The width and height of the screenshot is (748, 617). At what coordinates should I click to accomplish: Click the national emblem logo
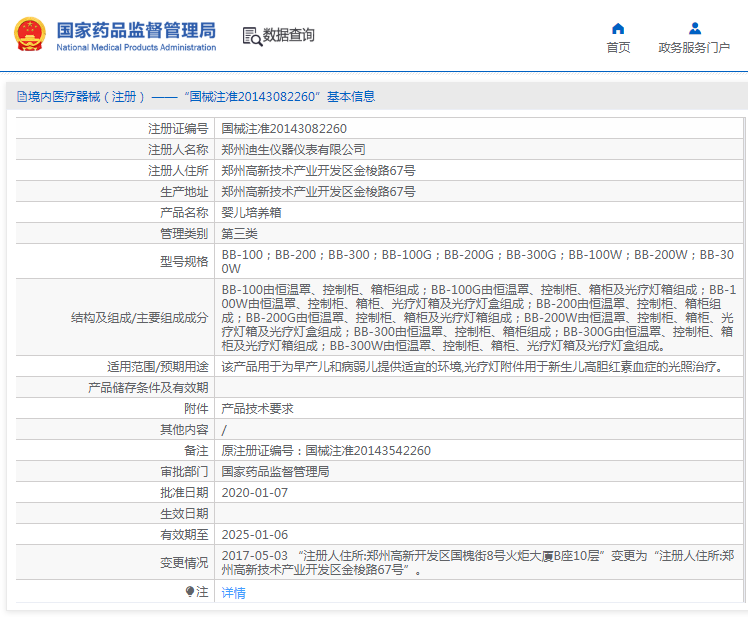coord(29,35)
